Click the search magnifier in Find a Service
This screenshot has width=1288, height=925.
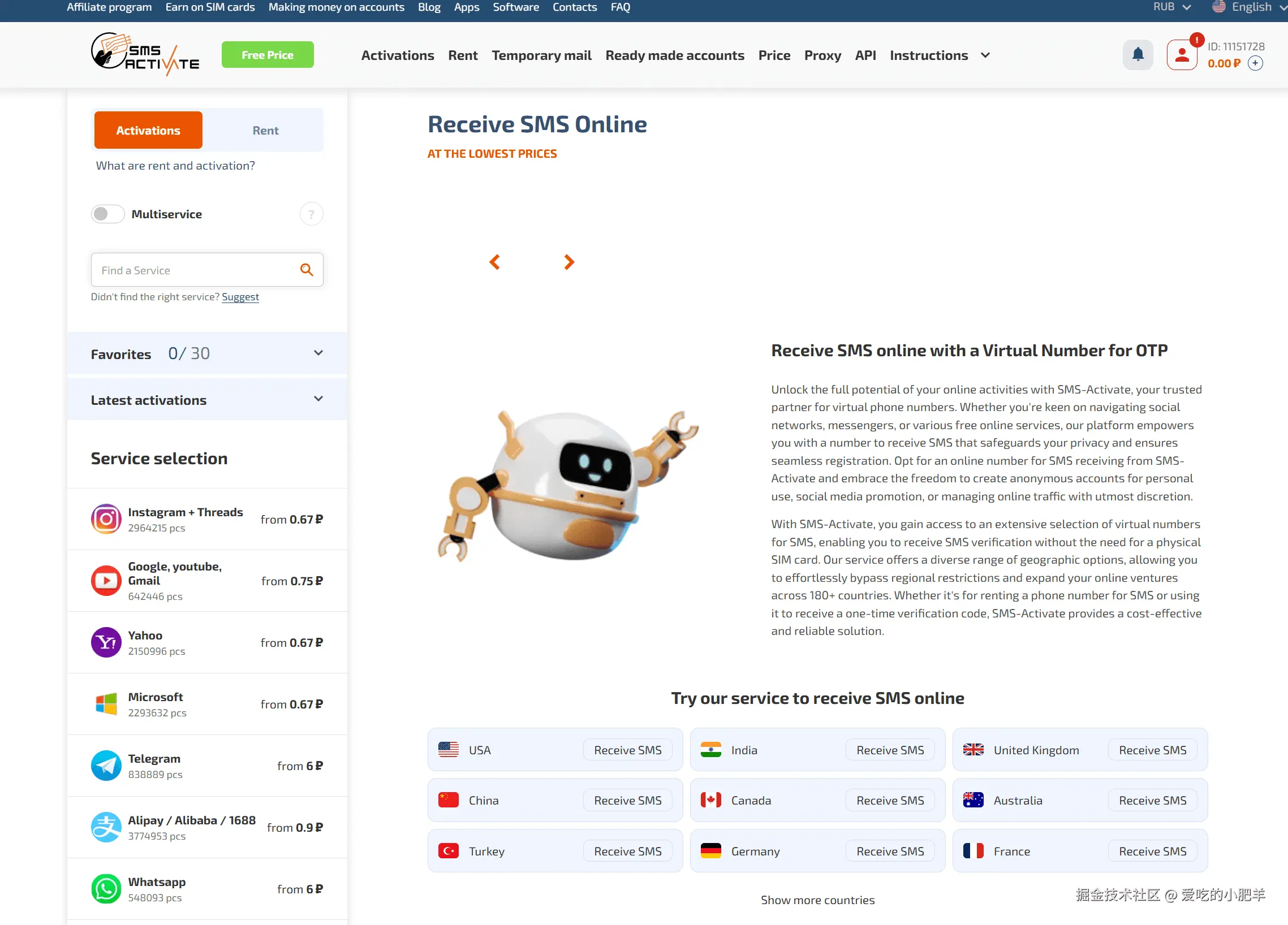point(307,270)
